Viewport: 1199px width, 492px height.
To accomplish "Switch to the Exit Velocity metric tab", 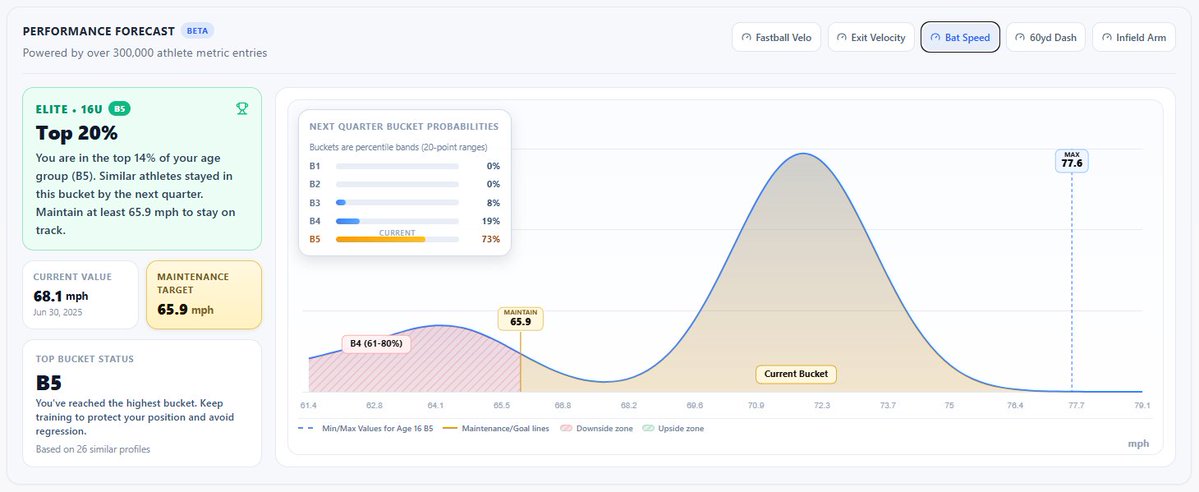I will (x=871, y=37).
